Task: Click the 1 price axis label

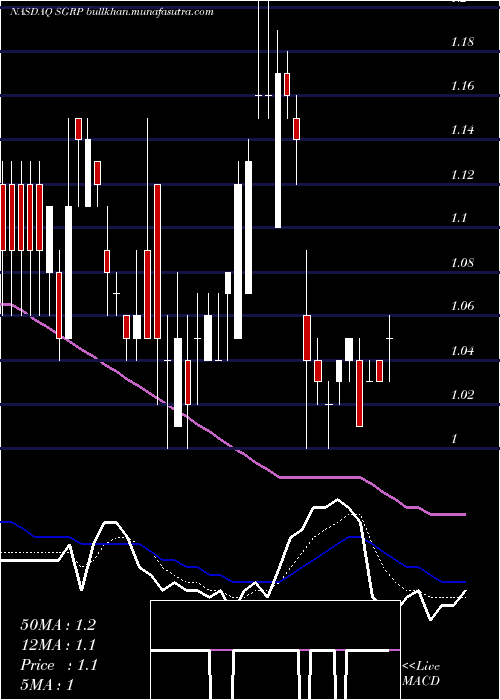Action: click(454, 438)
